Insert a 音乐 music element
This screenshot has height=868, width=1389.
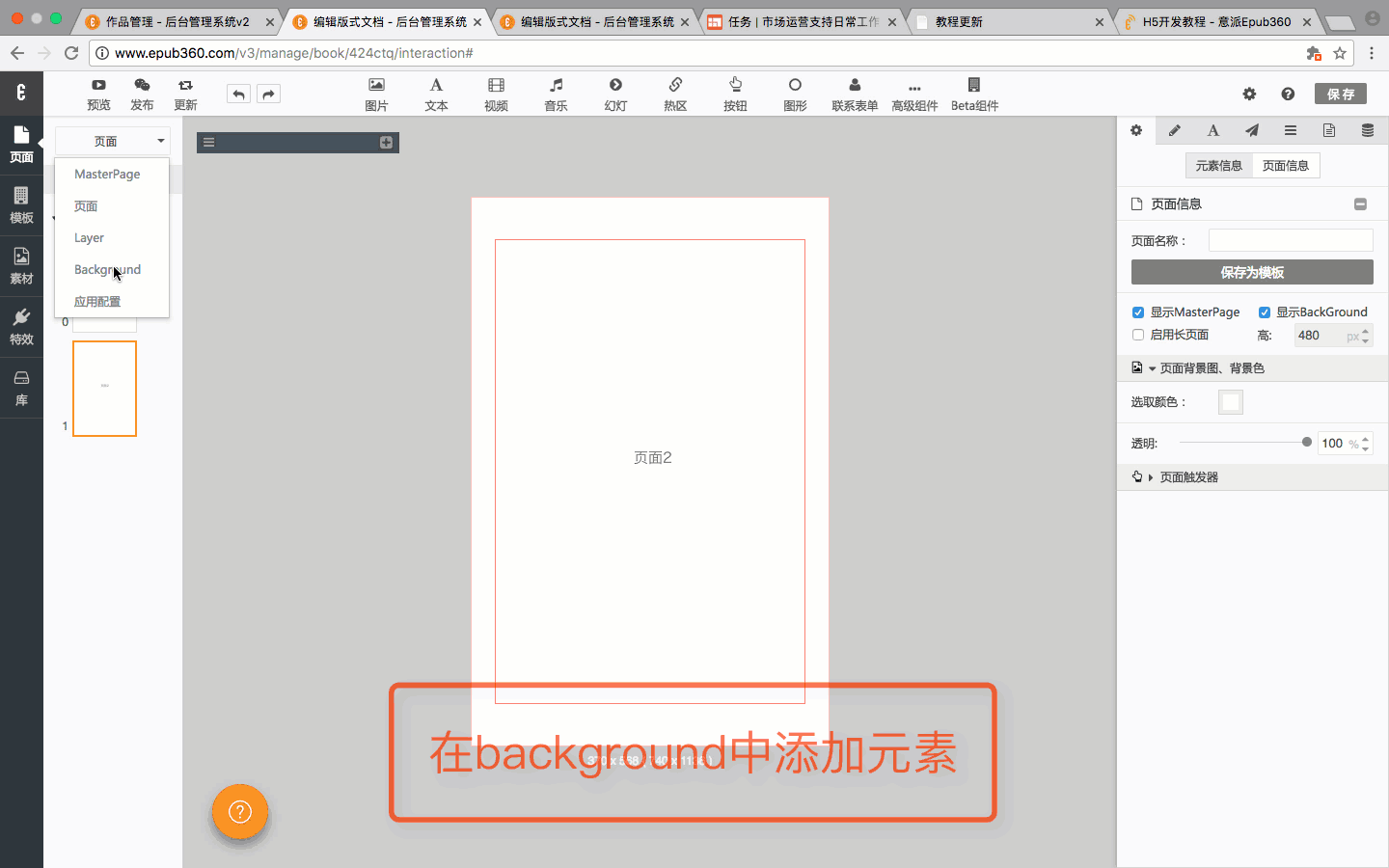click(x=556, y=94)
